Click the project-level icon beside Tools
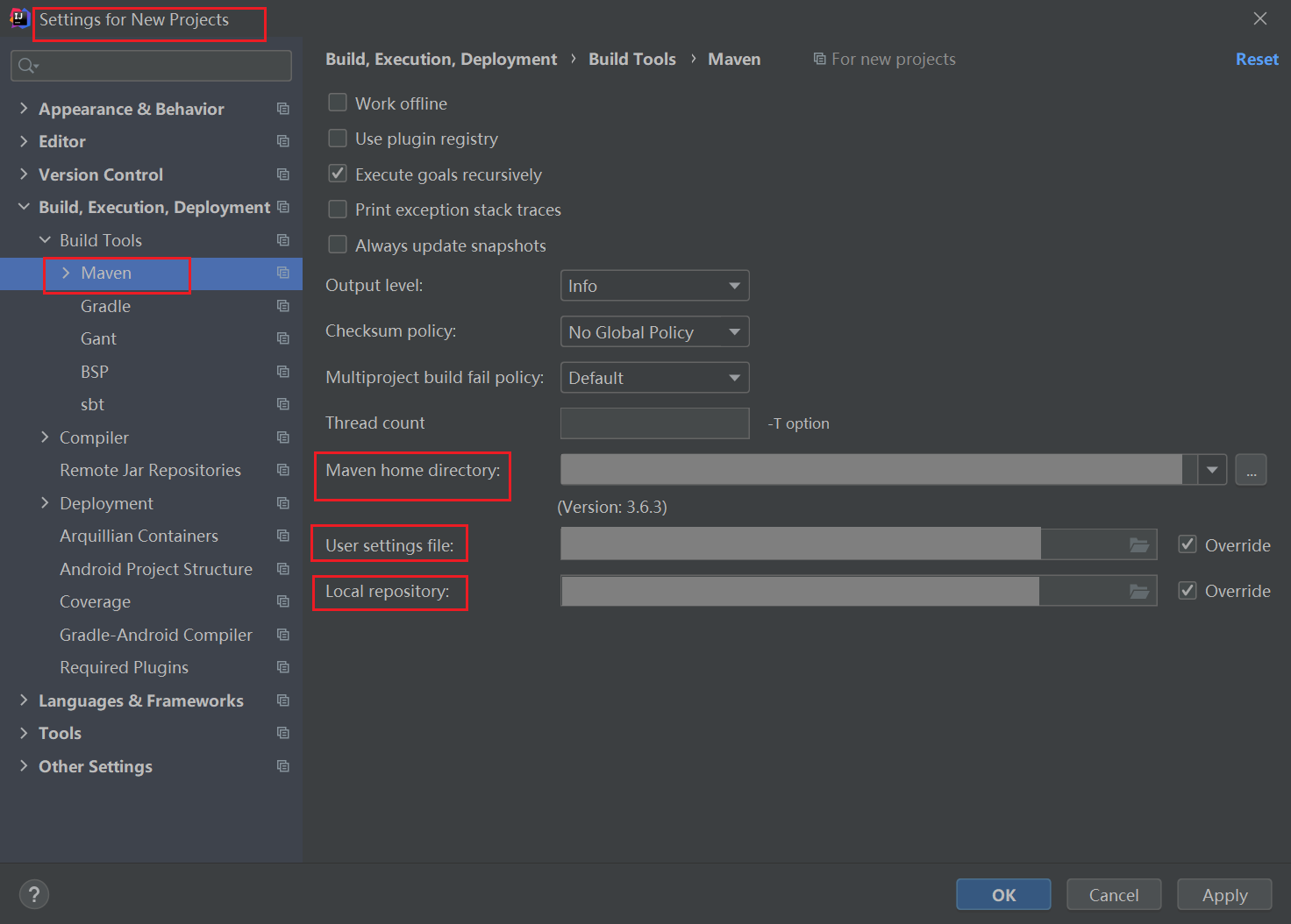The height and width of the screenshot is (924, 1291). [282, 733]
